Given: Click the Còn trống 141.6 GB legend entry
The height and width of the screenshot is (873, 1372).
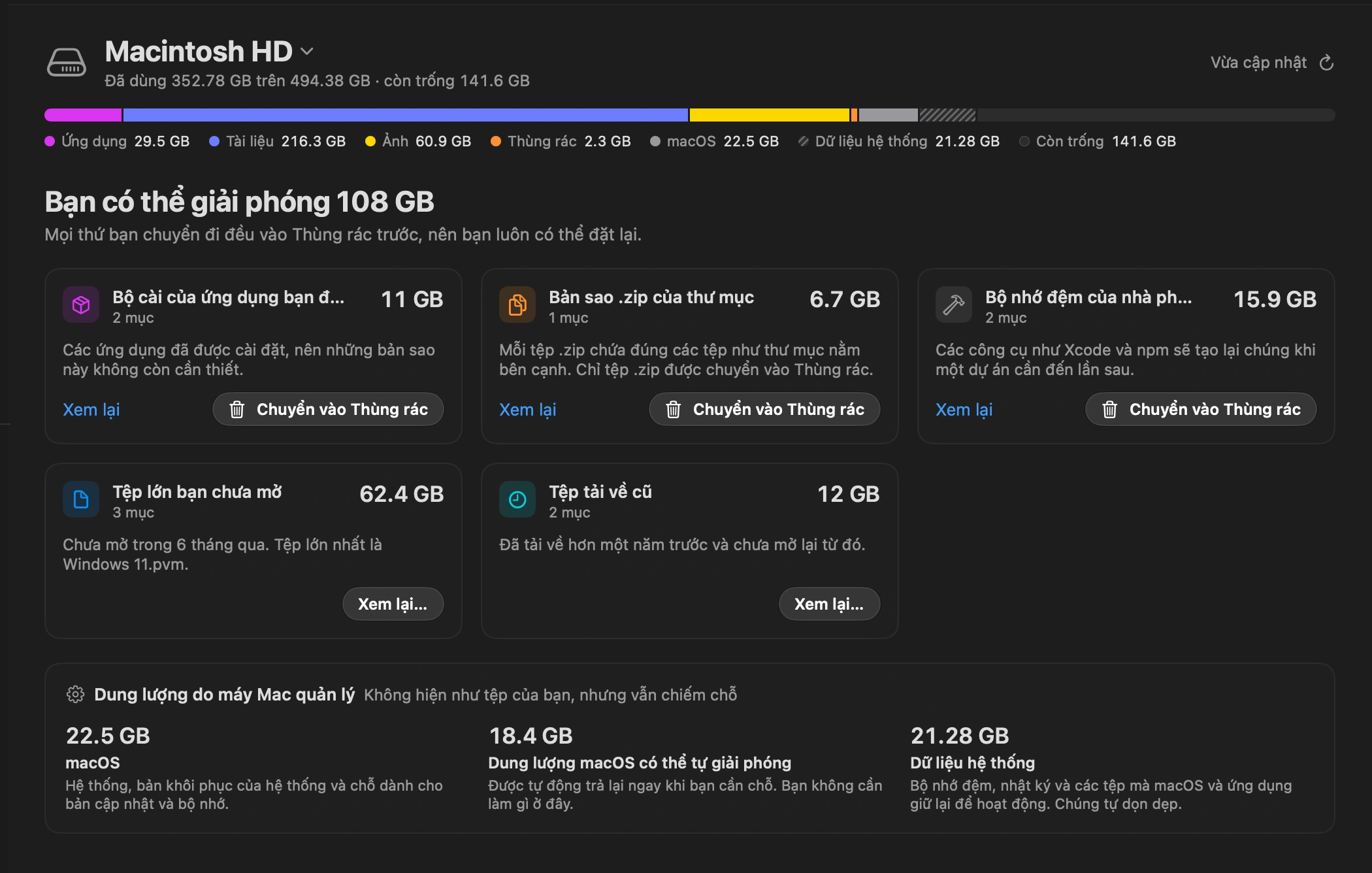Looking at the screenshot, I should [1098, 141].
